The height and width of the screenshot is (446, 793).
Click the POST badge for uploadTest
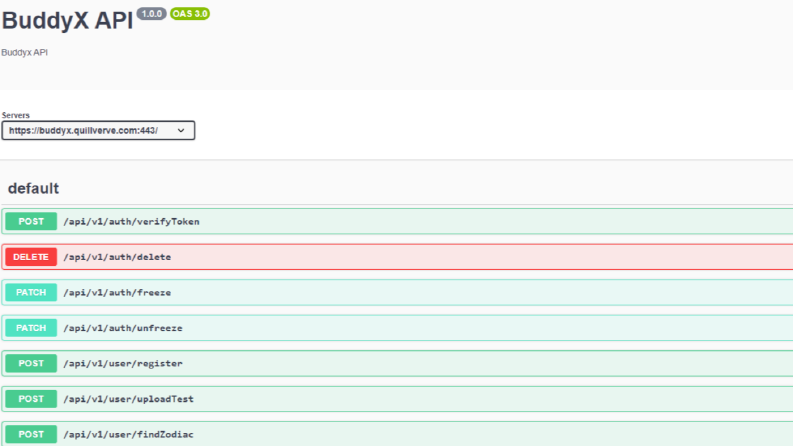coord(31,398)
